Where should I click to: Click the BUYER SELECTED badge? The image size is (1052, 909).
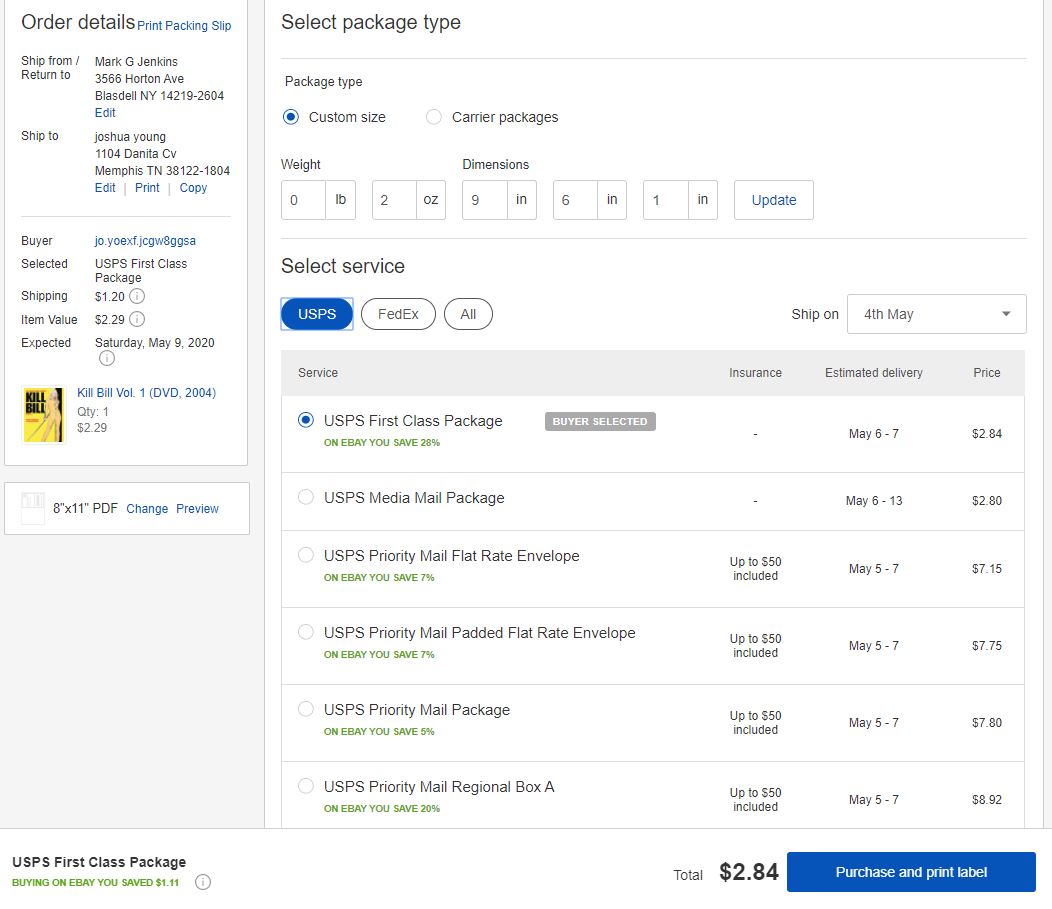point(600,421)
